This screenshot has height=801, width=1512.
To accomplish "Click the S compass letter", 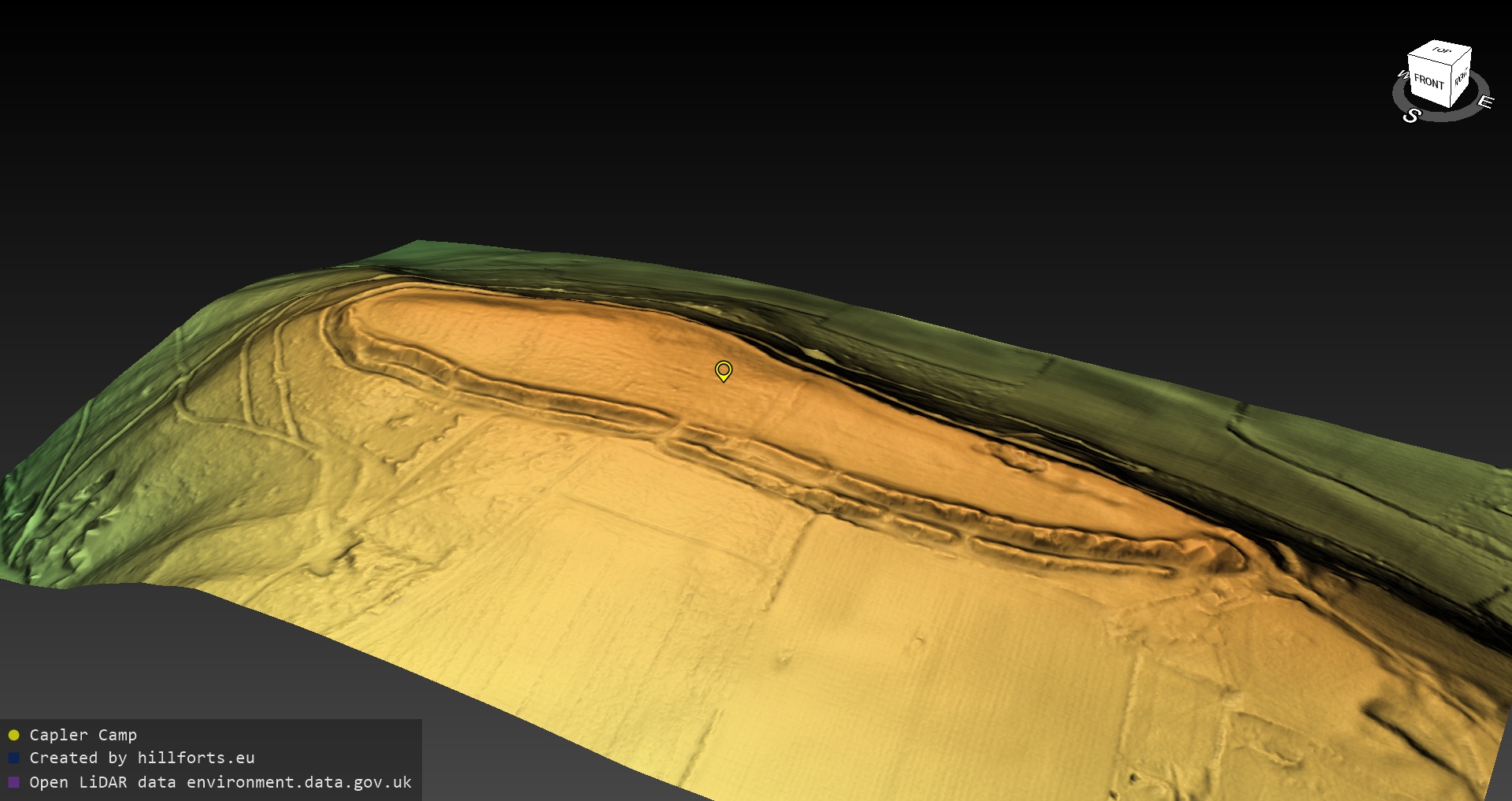I will (x=1411, y=116).
